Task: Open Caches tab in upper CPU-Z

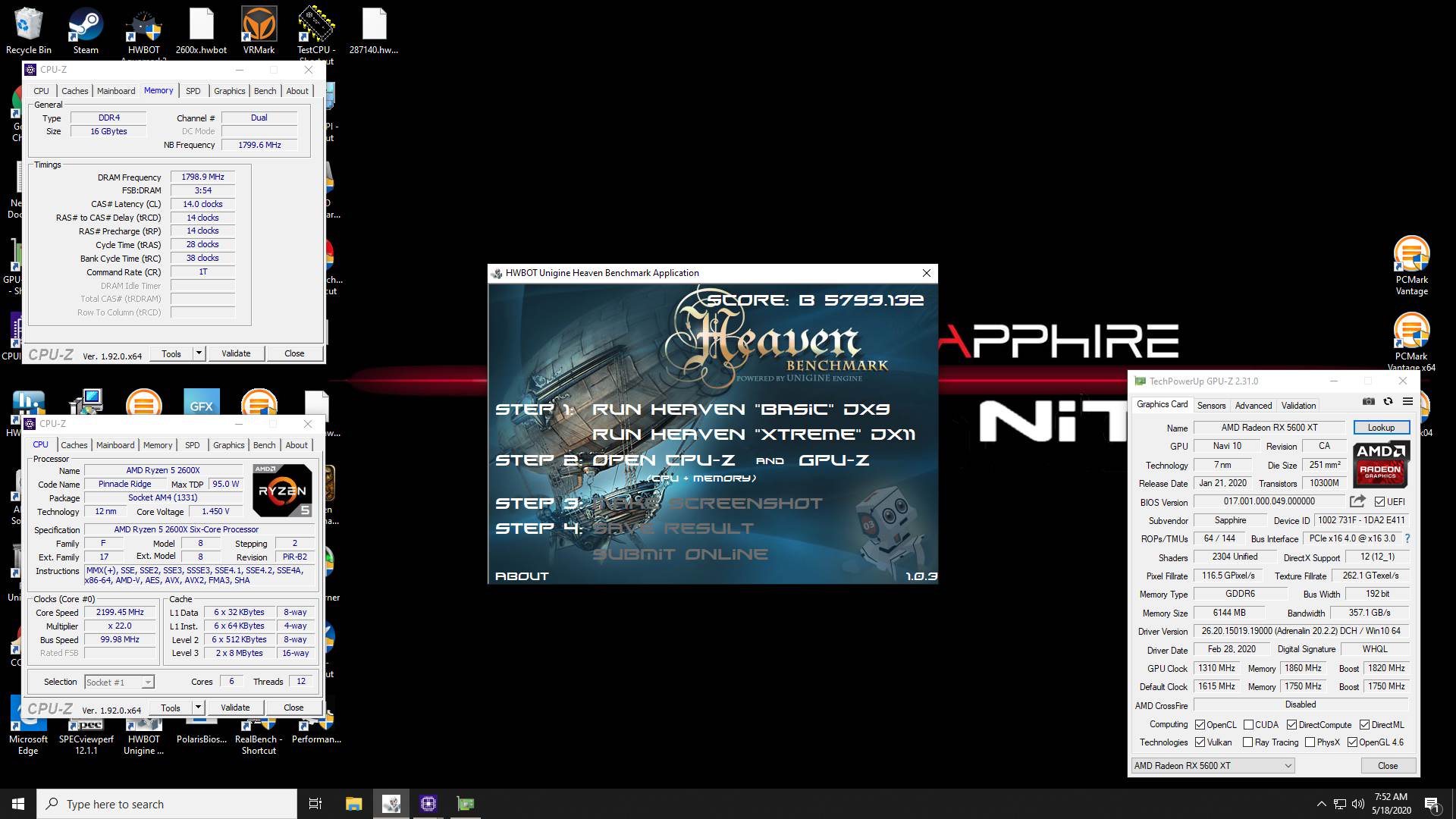Action: click(74, 91)
